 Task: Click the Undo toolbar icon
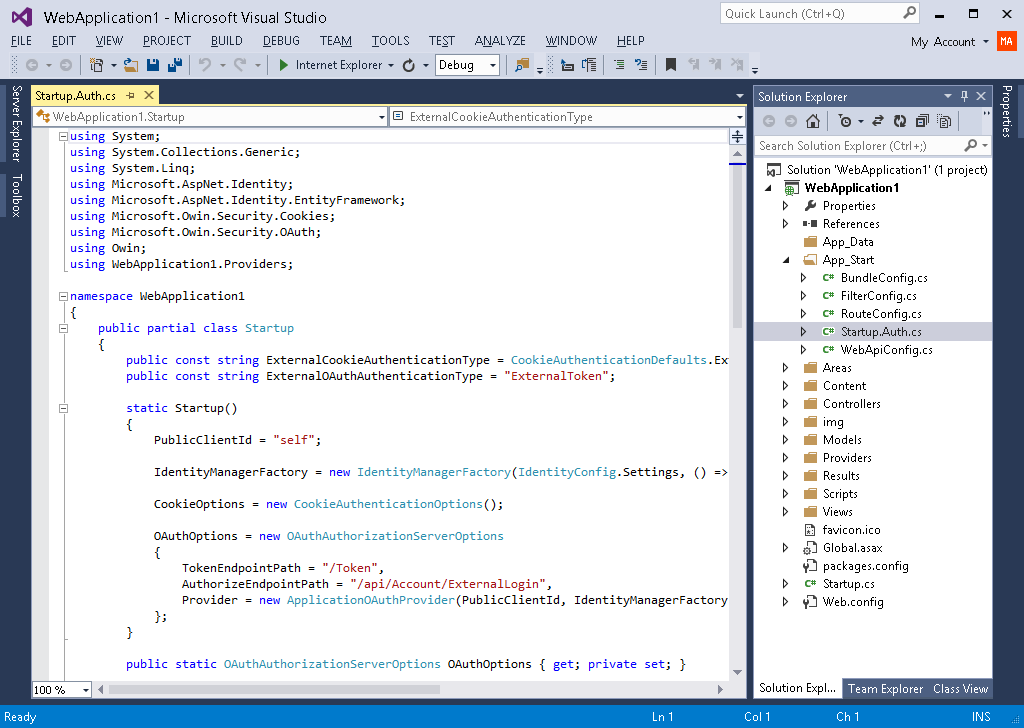[x=204, y=65]
